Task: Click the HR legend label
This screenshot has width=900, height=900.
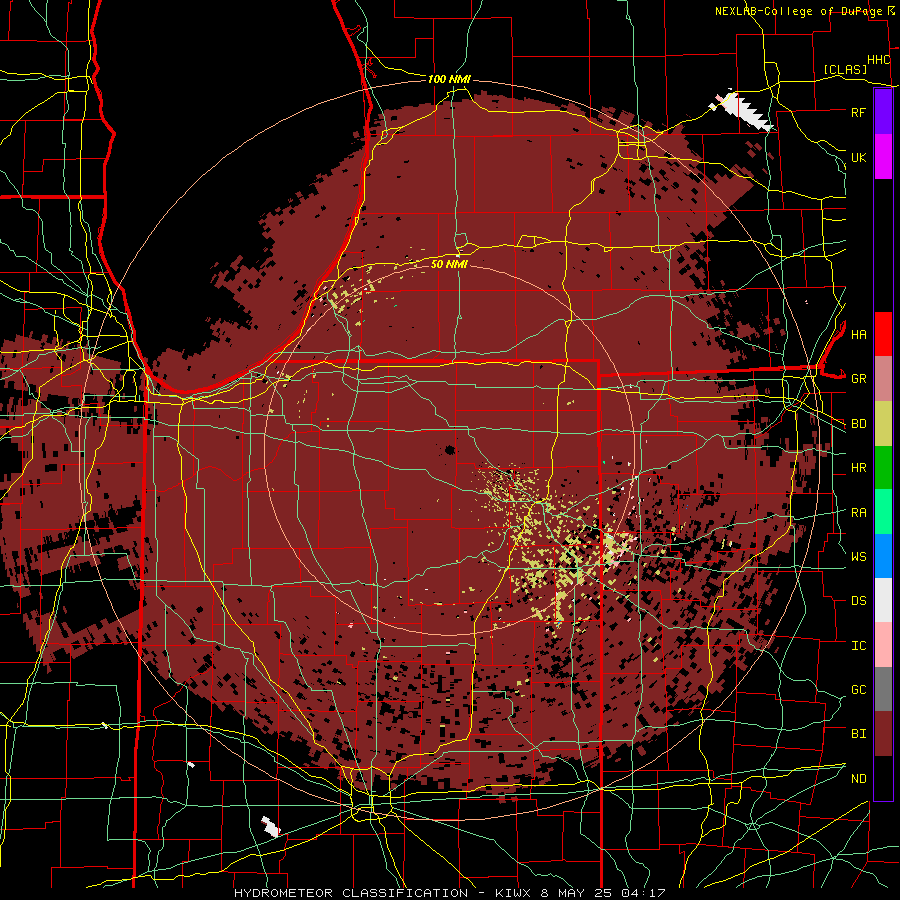Action: [x=858, y=468]
